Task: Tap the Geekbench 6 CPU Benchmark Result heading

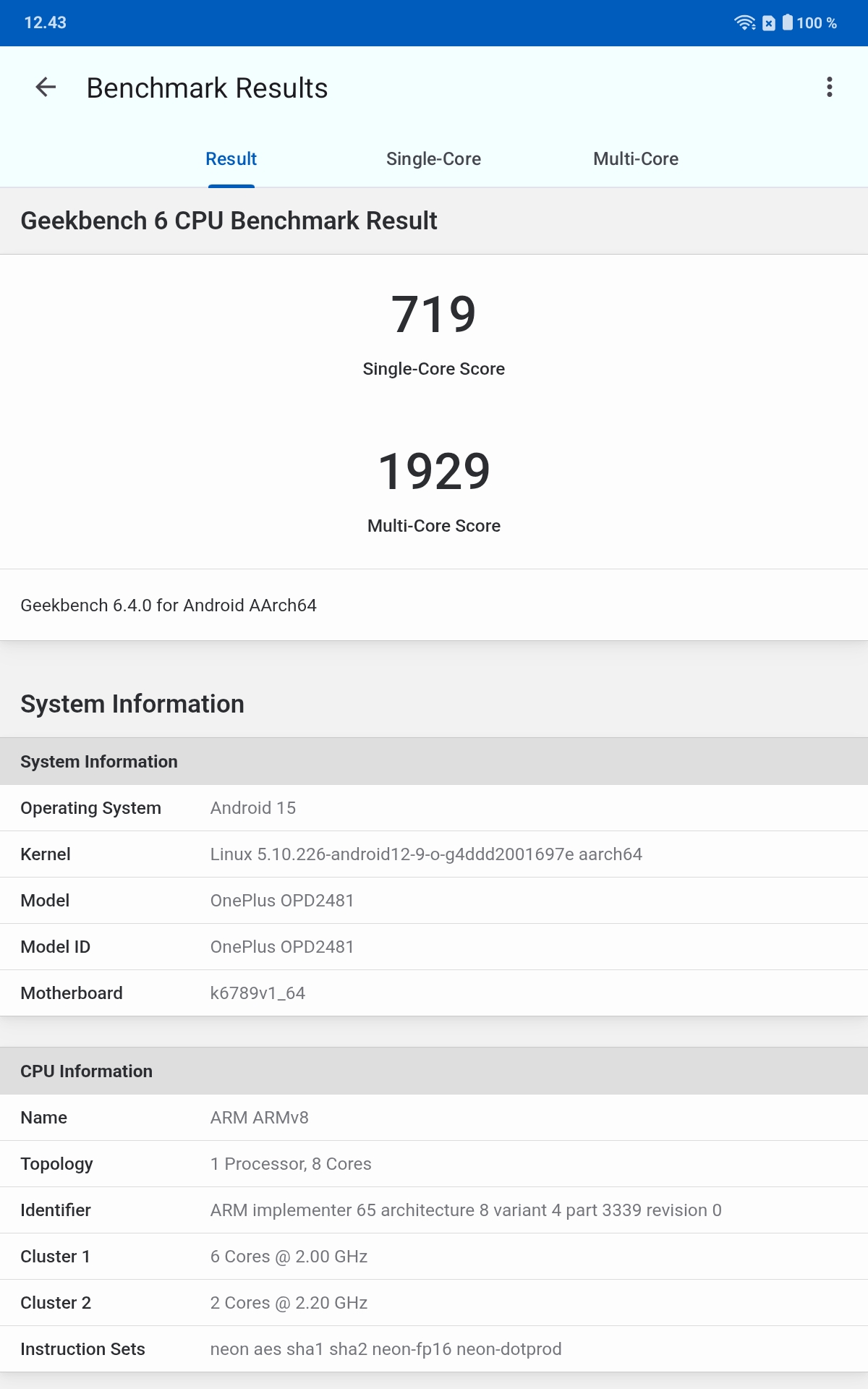Action: (229, 221)
